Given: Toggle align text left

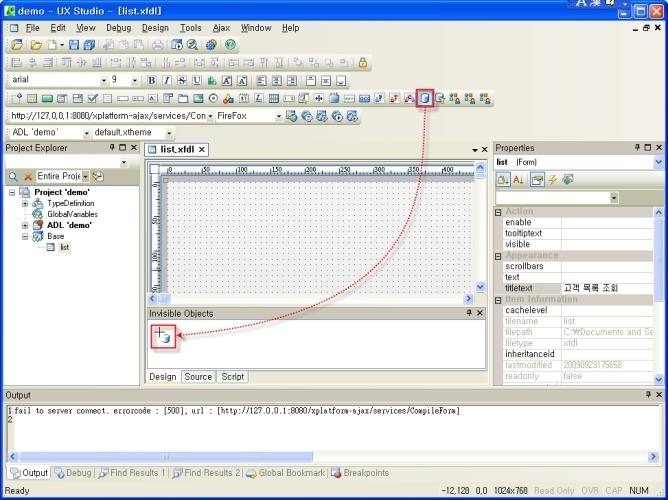Looking at the screenshot, I should pos(261,80).
